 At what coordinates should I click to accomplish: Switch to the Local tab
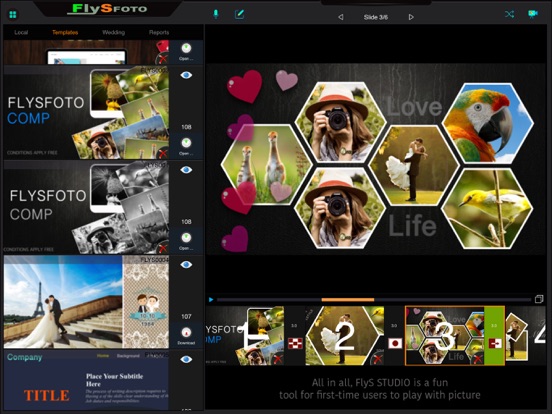click(x=21, y=32)
